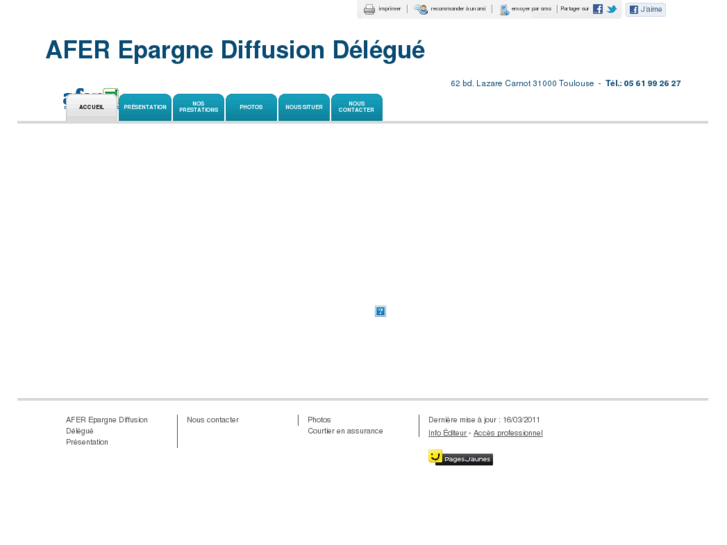This screenshot has width=727, height=545.
Task: Share on Facebook icon
Action: tap(598, 9)
